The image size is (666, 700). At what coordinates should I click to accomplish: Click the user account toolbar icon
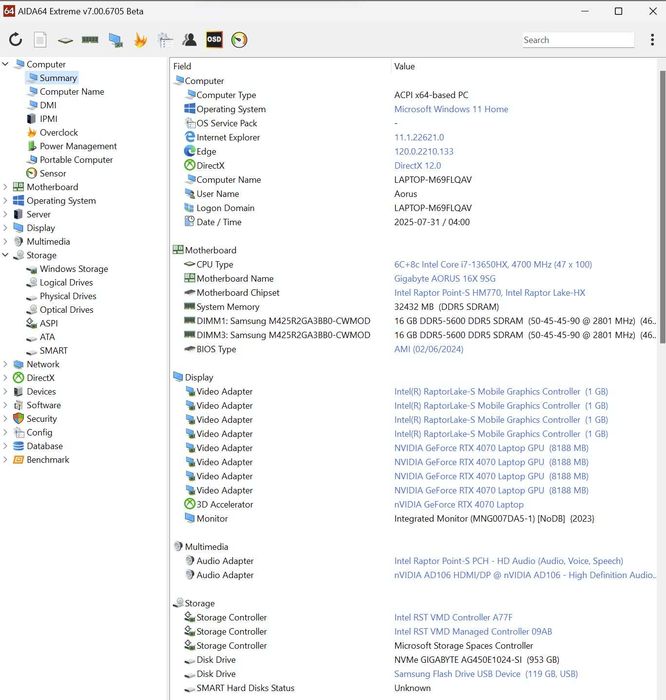pos(189,40)
